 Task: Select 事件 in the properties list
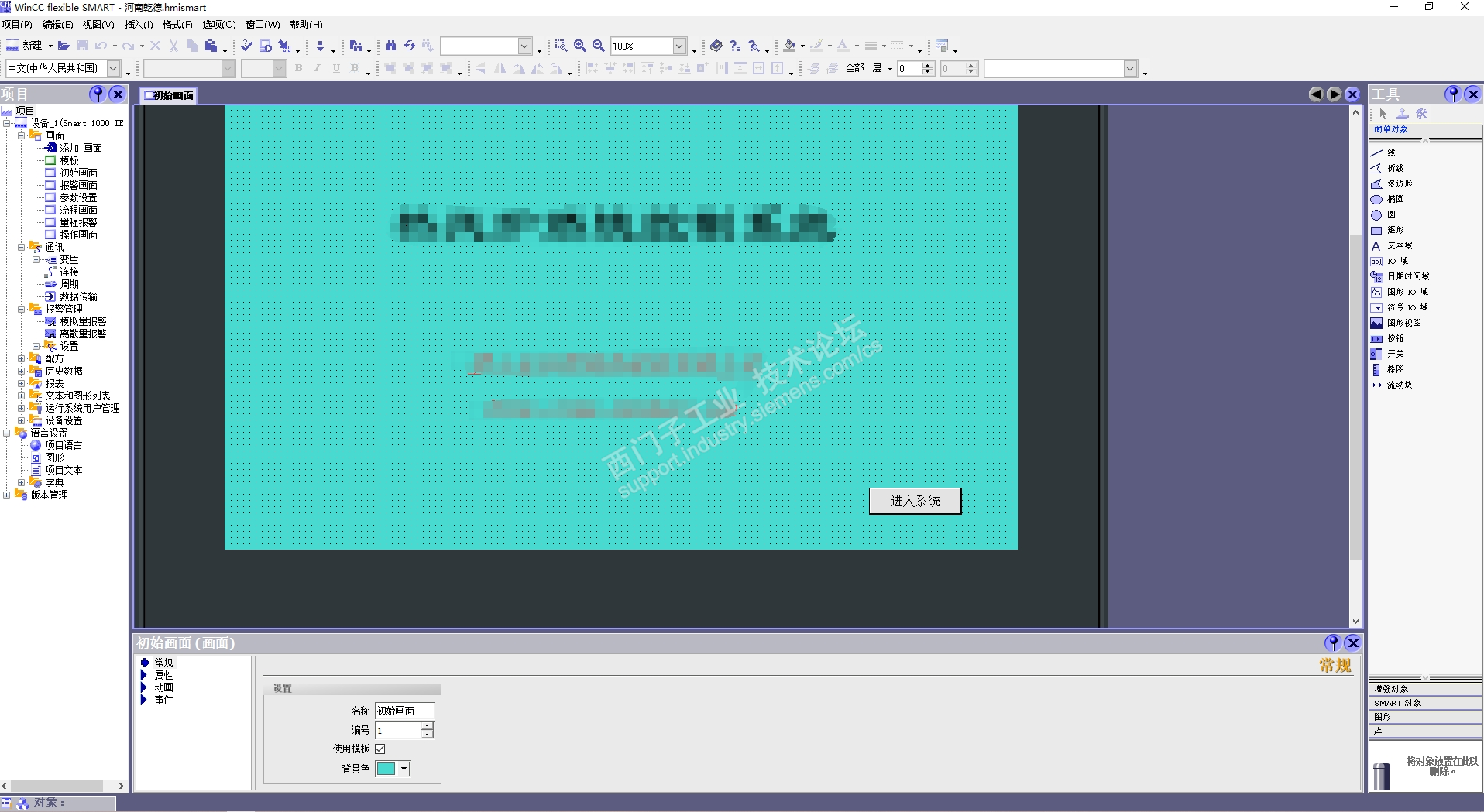(x=163, y=700)
